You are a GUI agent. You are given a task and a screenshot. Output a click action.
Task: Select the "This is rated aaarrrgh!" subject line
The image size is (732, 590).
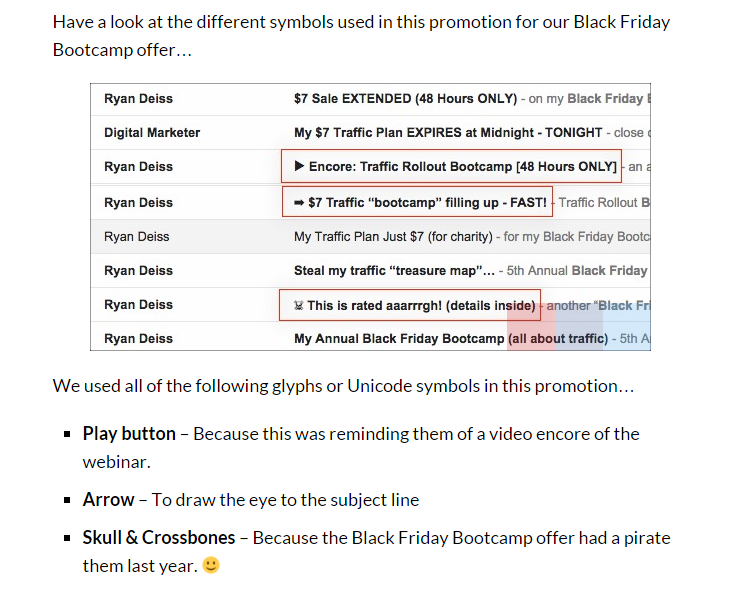420,305
